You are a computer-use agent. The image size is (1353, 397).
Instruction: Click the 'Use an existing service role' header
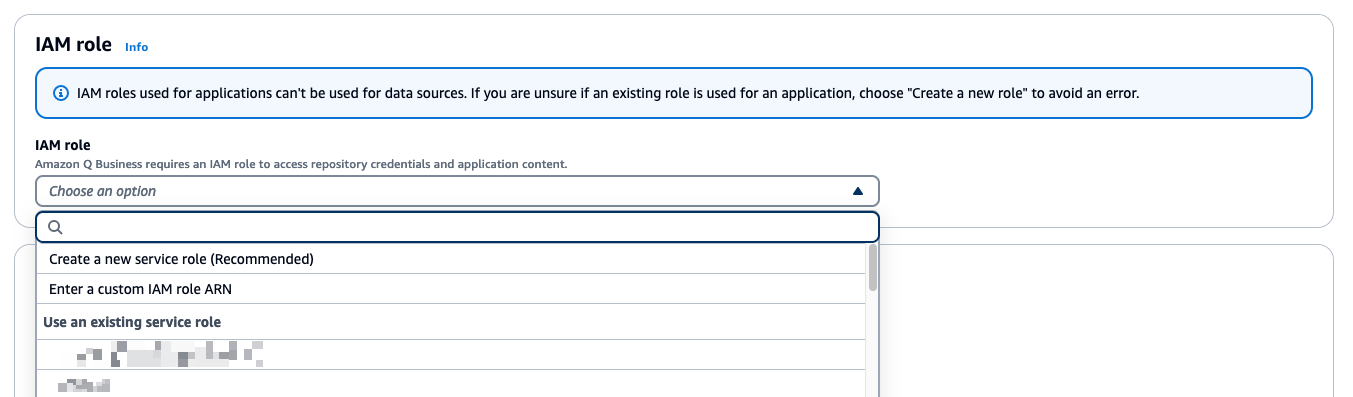click(132, 322)
